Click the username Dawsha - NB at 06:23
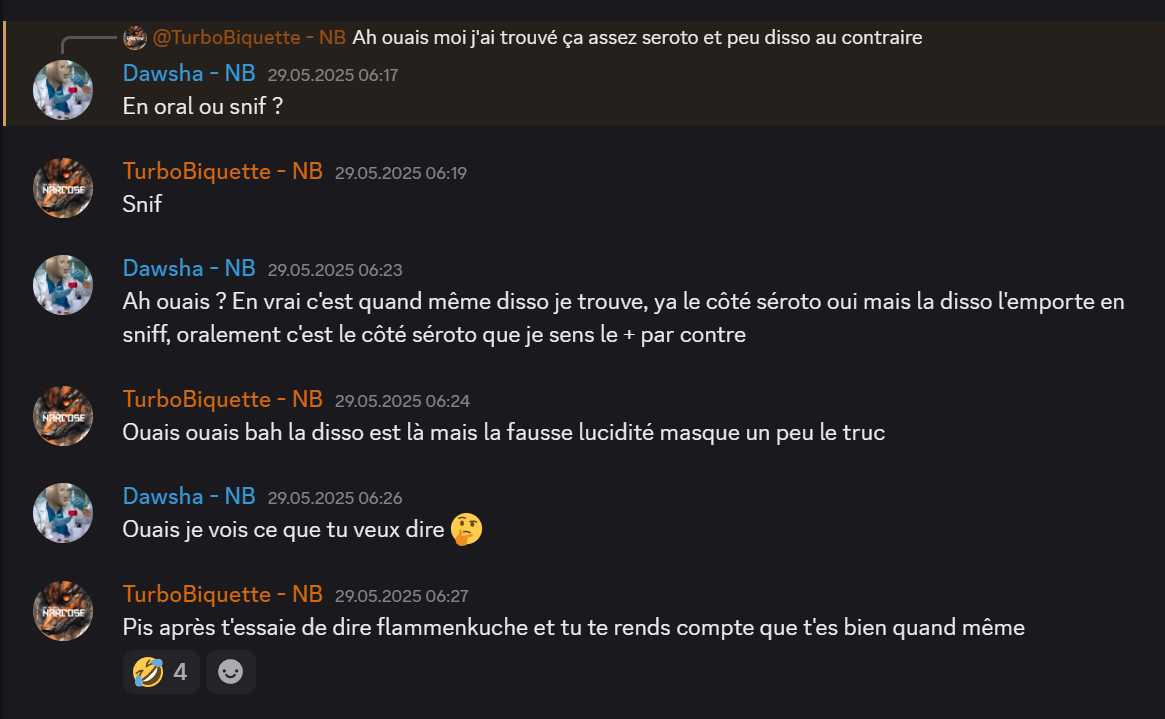The width and height of the screenshot is (1165, 719). coord(189,268)
